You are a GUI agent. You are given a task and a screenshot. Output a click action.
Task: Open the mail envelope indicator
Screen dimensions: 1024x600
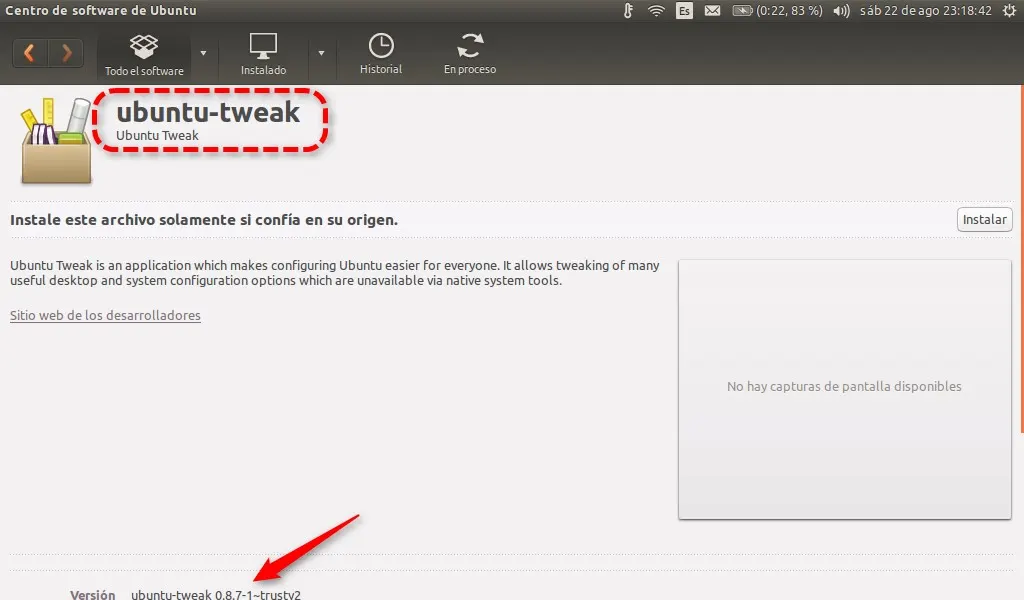pyautogui.click(x=712, y=11)
